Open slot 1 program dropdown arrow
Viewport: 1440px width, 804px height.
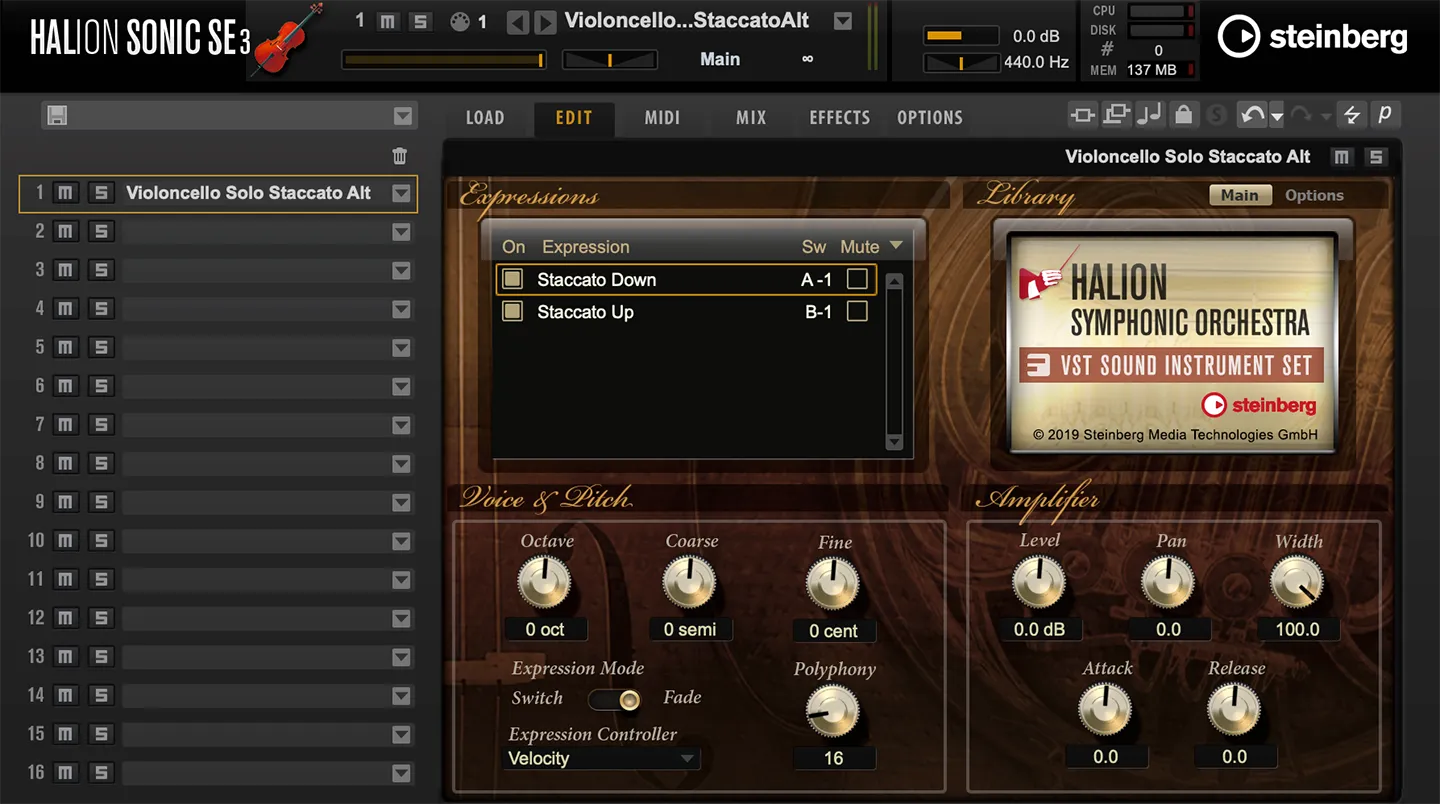tap(401, 194)
